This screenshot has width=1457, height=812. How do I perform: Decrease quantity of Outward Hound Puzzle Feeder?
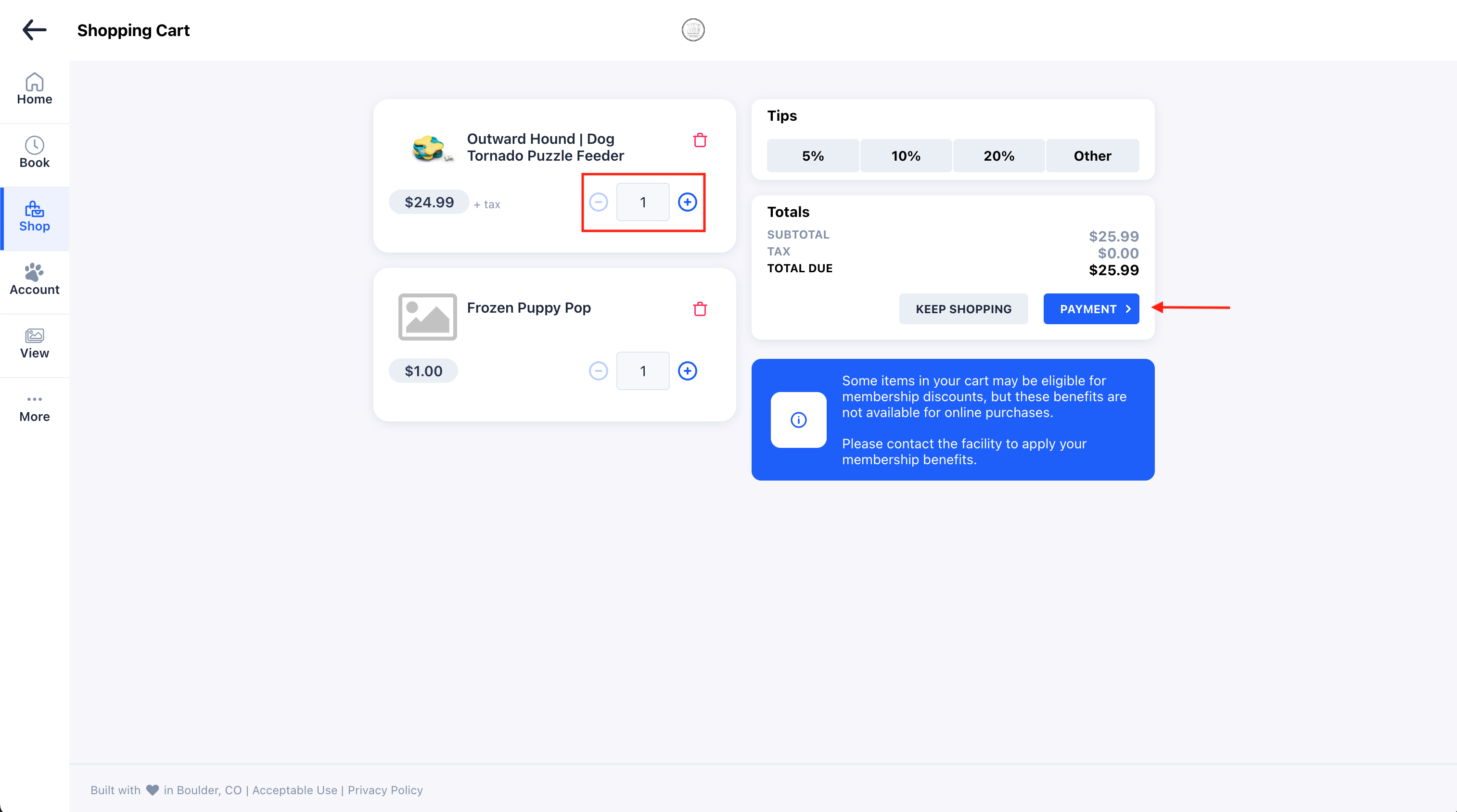click(599, 202)
